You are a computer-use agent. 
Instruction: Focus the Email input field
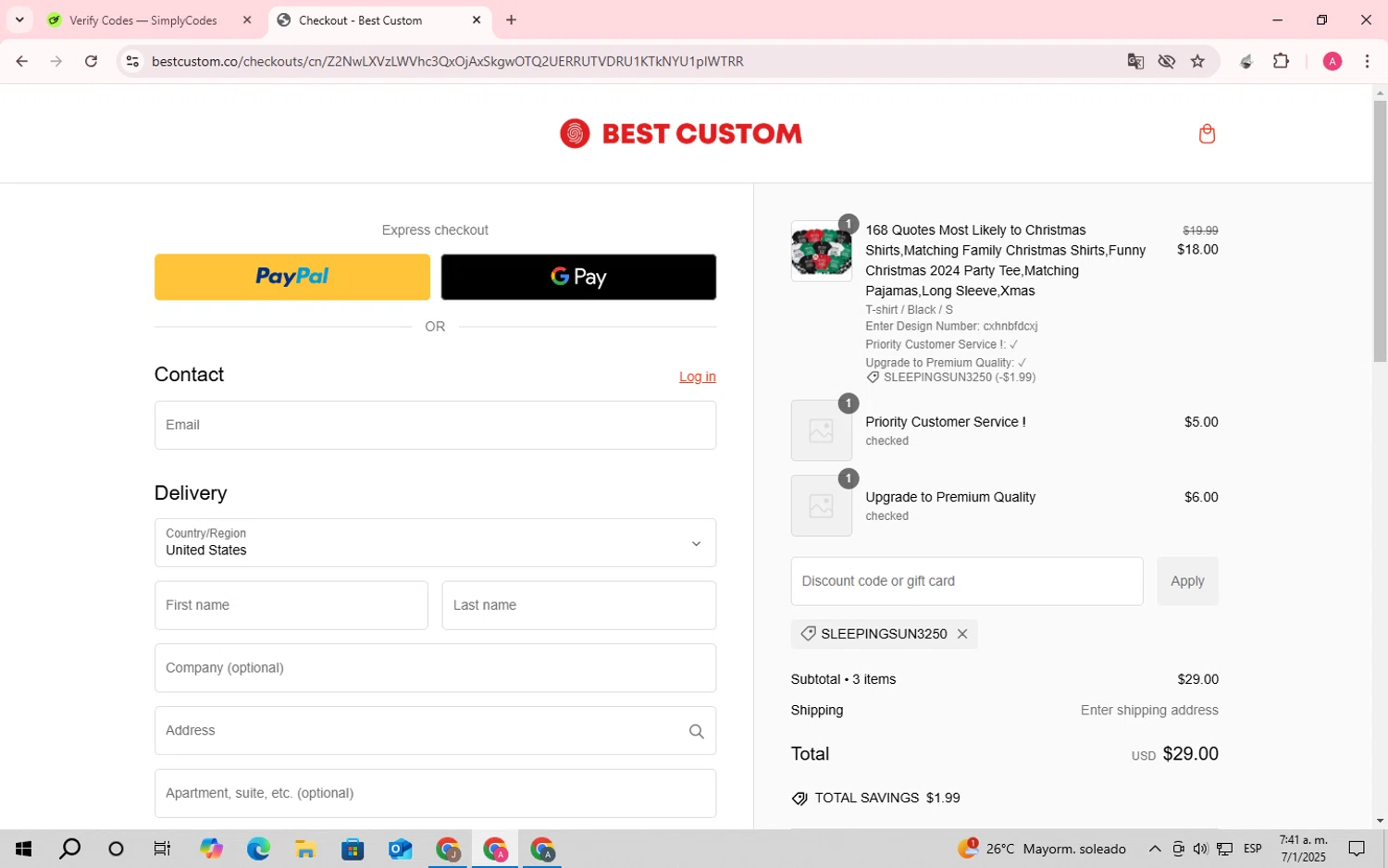(x=435, y=425)
